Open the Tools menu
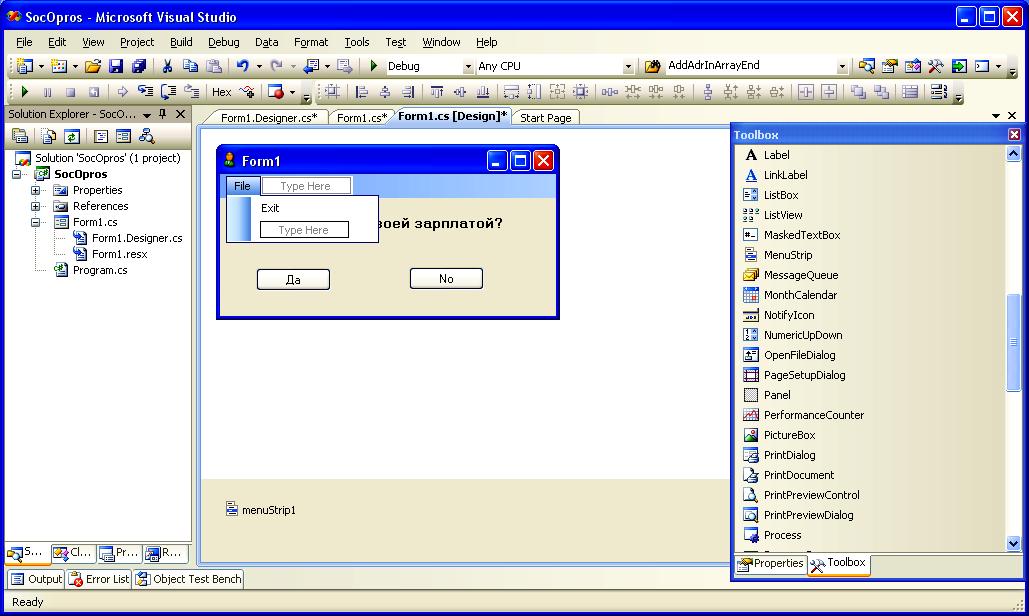The width and height of the screenshot is (1029, 616). pos(357,42)
